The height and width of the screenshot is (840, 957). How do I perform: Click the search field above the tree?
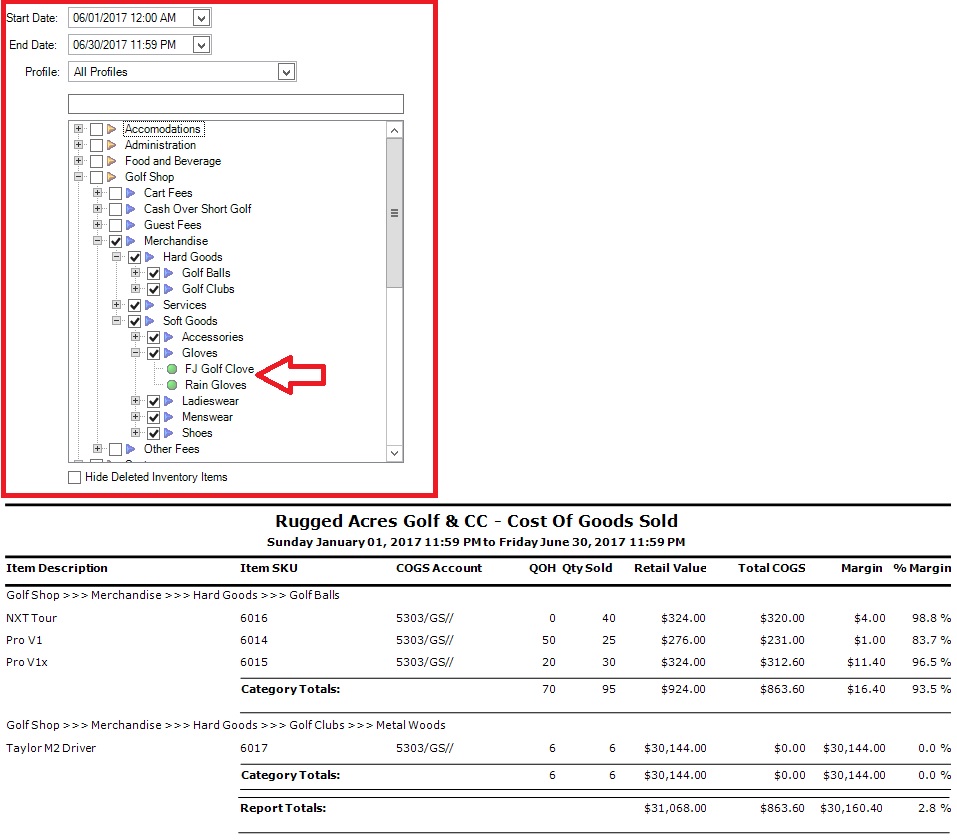[x=235, y=104]
